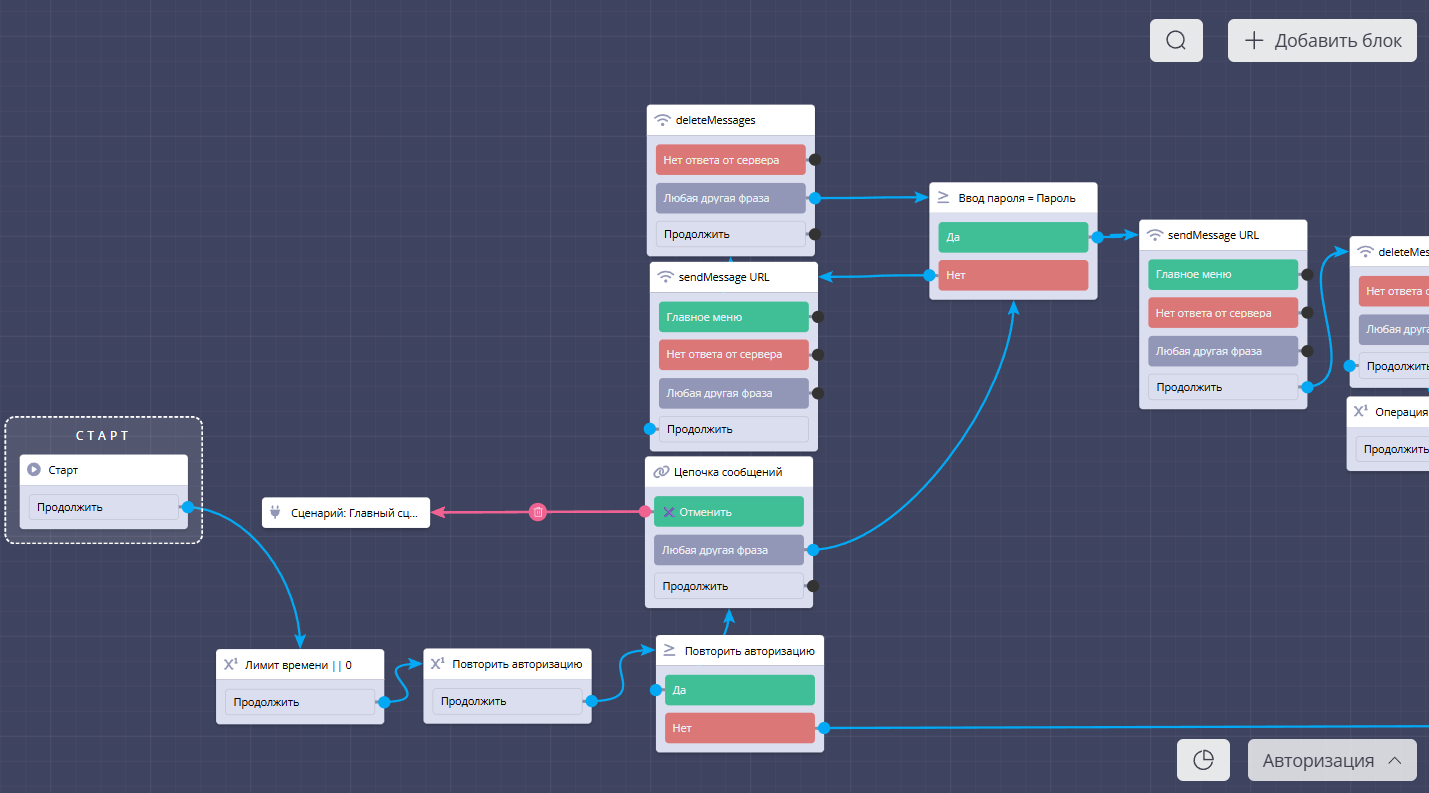Click the search magnifier icon button
Screen dimensions: 1429x793
click(x=1176, y=41)
